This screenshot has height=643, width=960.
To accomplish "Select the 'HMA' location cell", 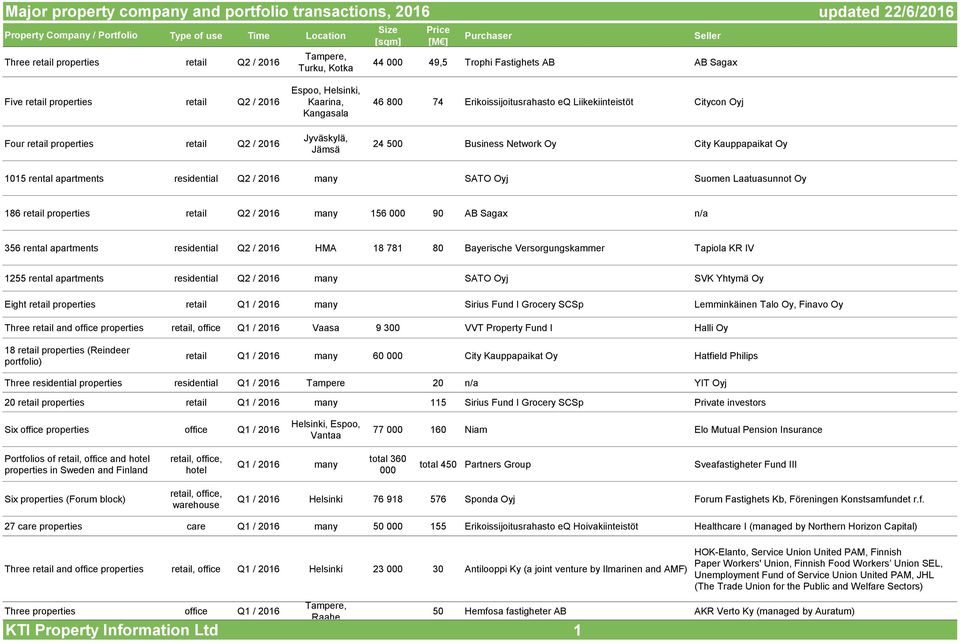I will (326, 248).
